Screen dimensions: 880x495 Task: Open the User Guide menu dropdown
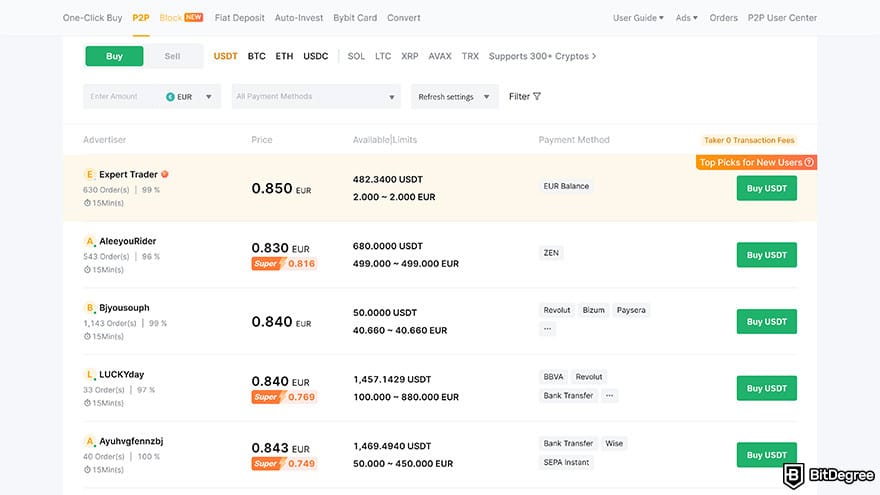638,18
